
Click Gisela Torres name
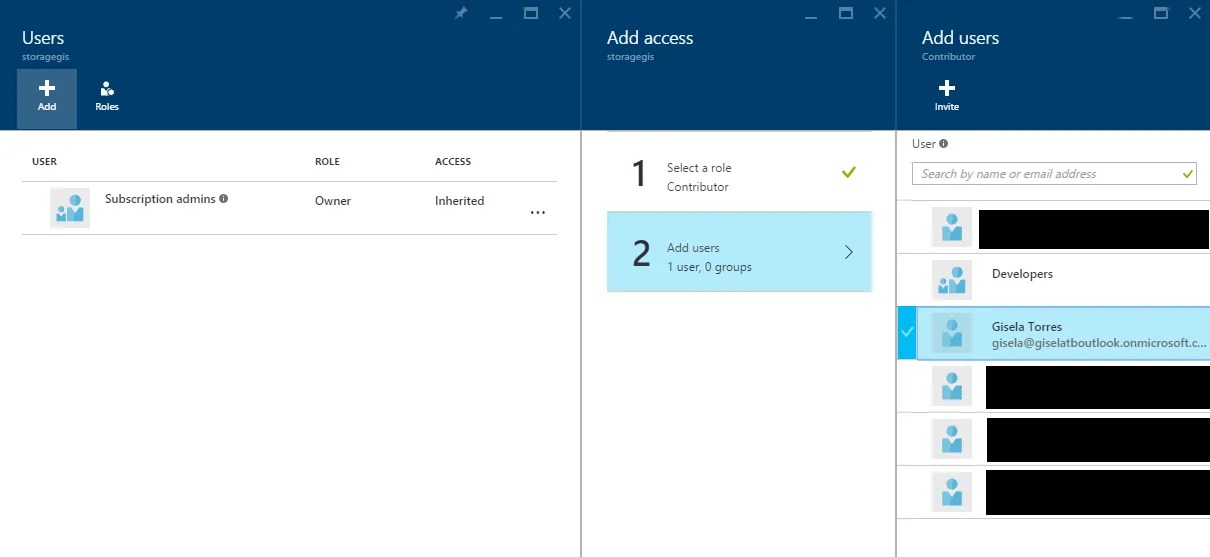click(x=1026, y=327)
